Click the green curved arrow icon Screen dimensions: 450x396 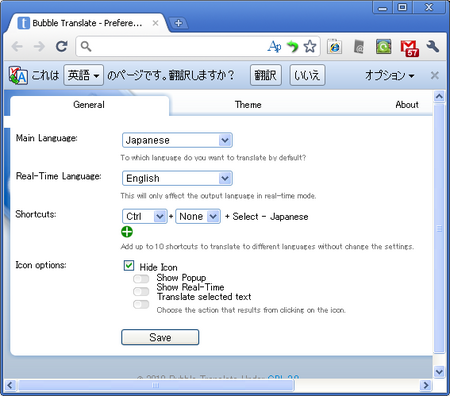pos(293,47)
